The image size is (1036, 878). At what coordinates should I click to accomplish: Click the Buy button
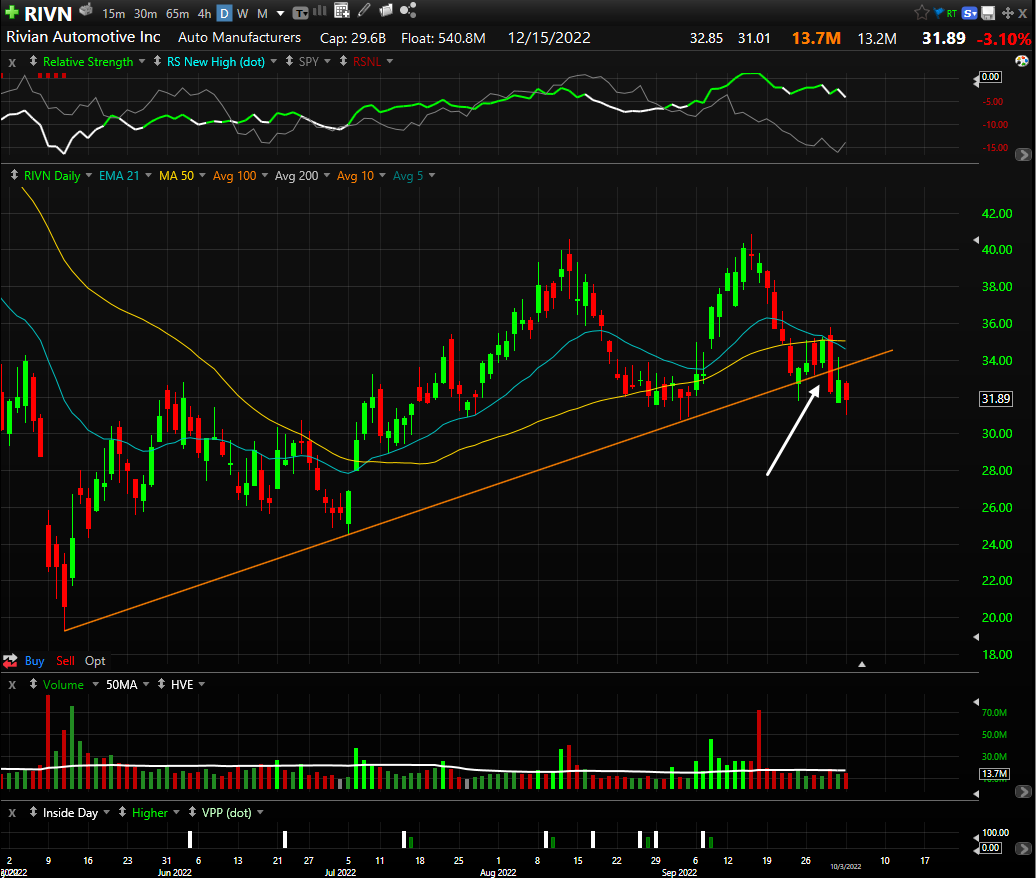pos(34,661)
